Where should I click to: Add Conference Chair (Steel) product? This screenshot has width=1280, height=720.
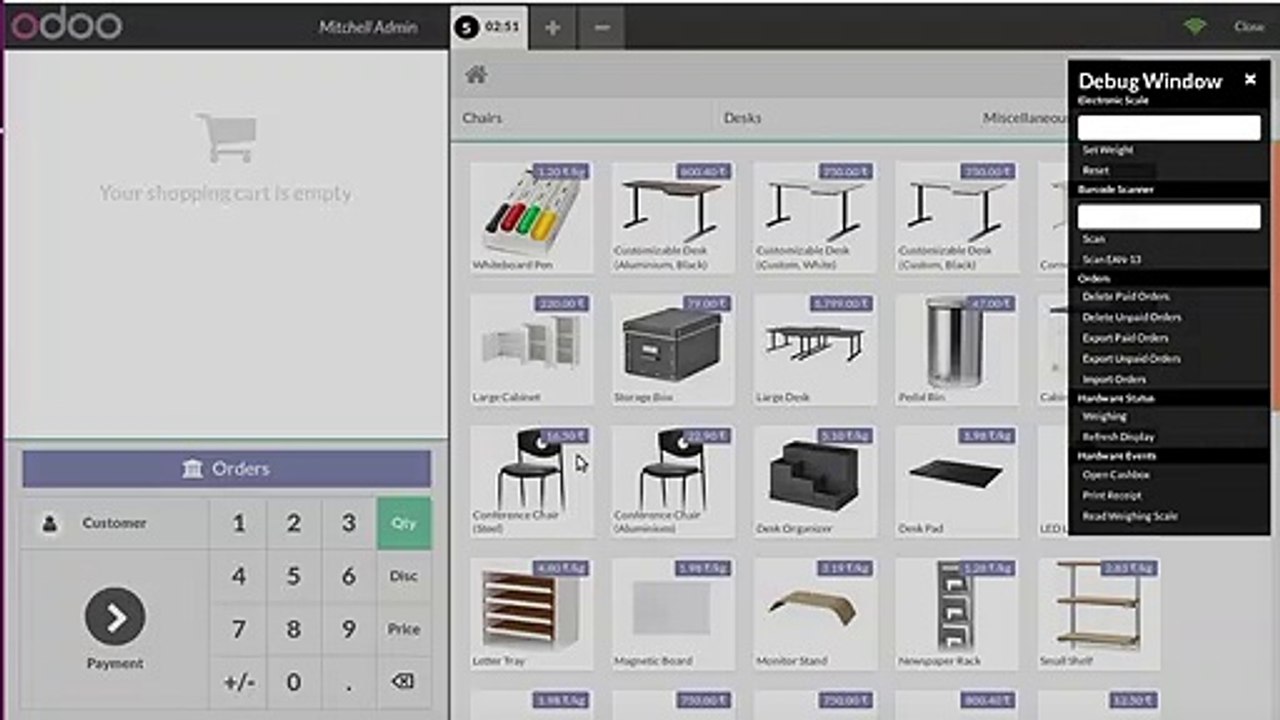click(531, 482)
